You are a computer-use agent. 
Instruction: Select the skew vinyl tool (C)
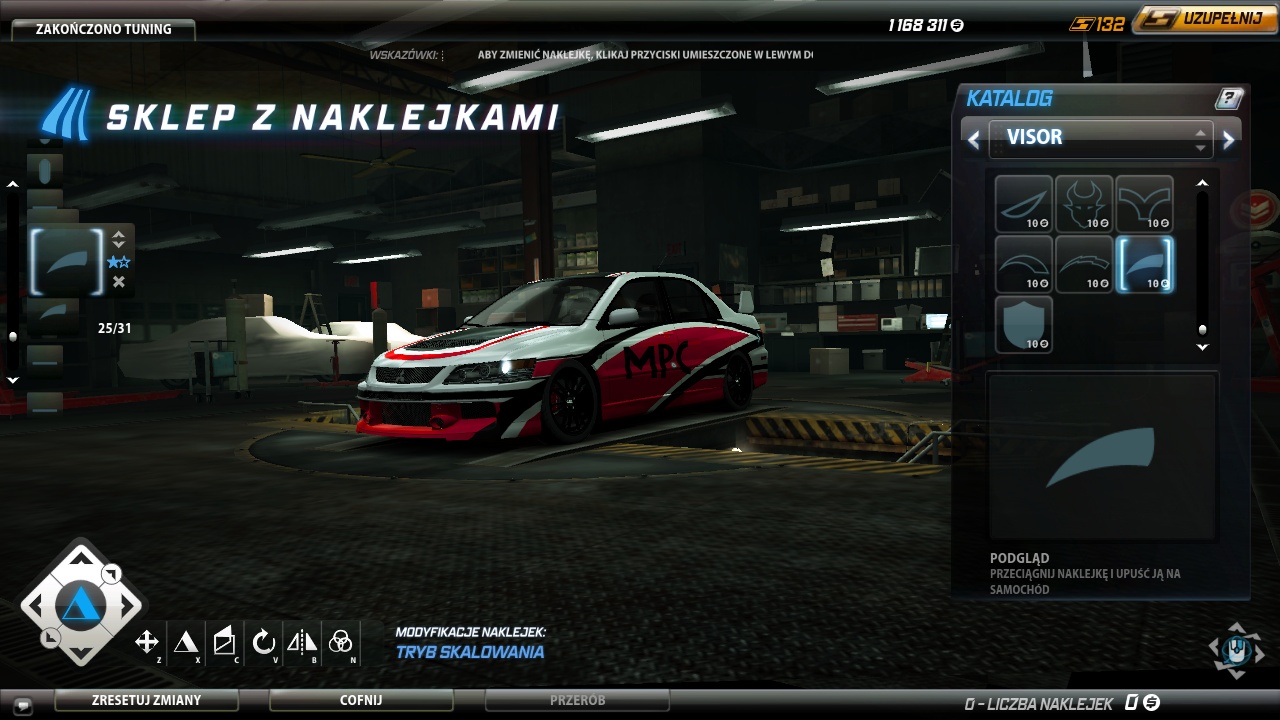[x=224, y=642]
